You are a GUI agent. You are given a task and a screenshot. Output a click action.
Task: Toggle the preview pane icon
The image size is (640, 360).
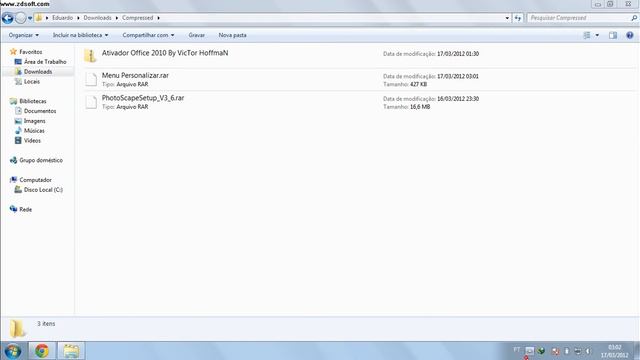tap(613, 36)
